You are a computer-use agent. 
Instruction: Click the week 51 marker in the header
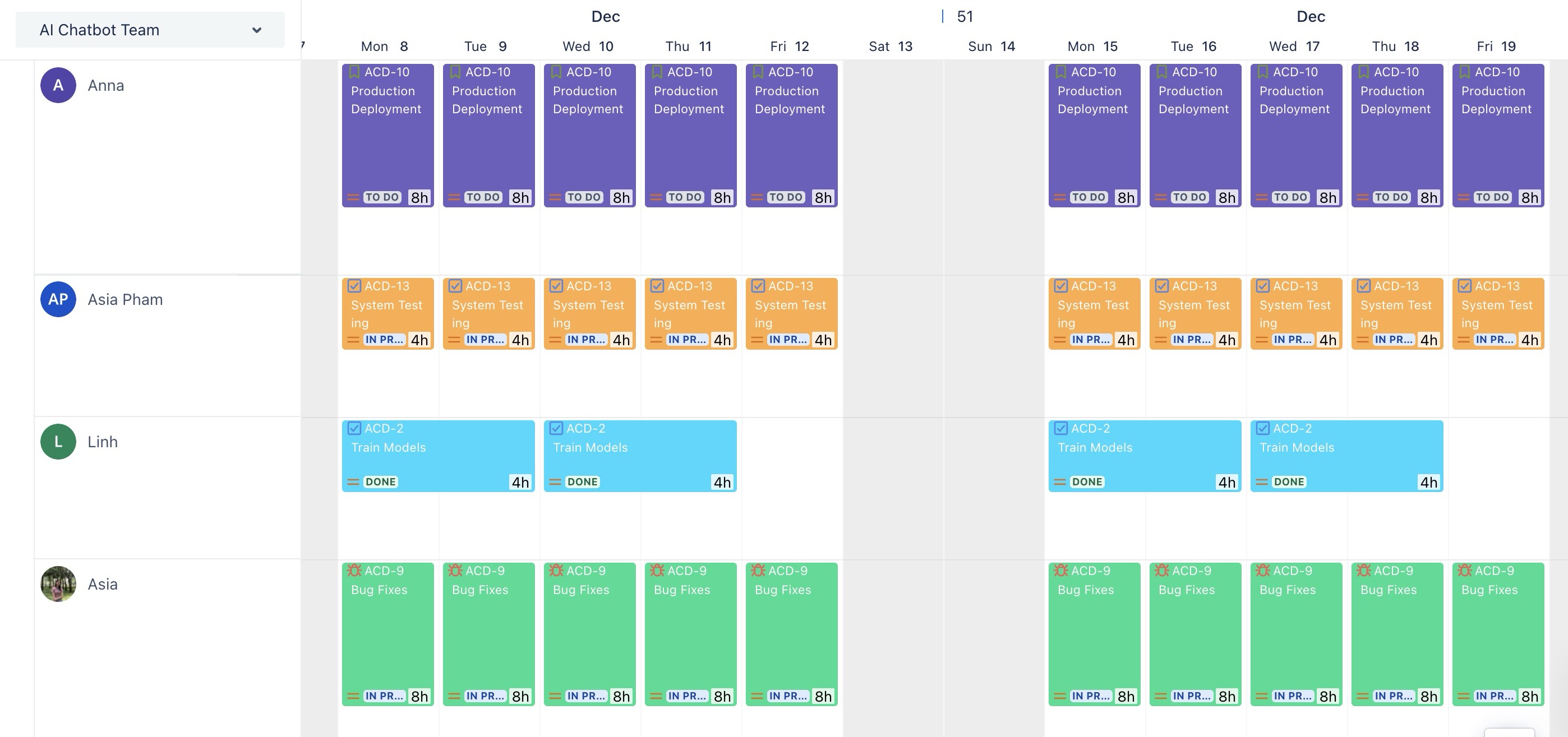coord(964,16)
